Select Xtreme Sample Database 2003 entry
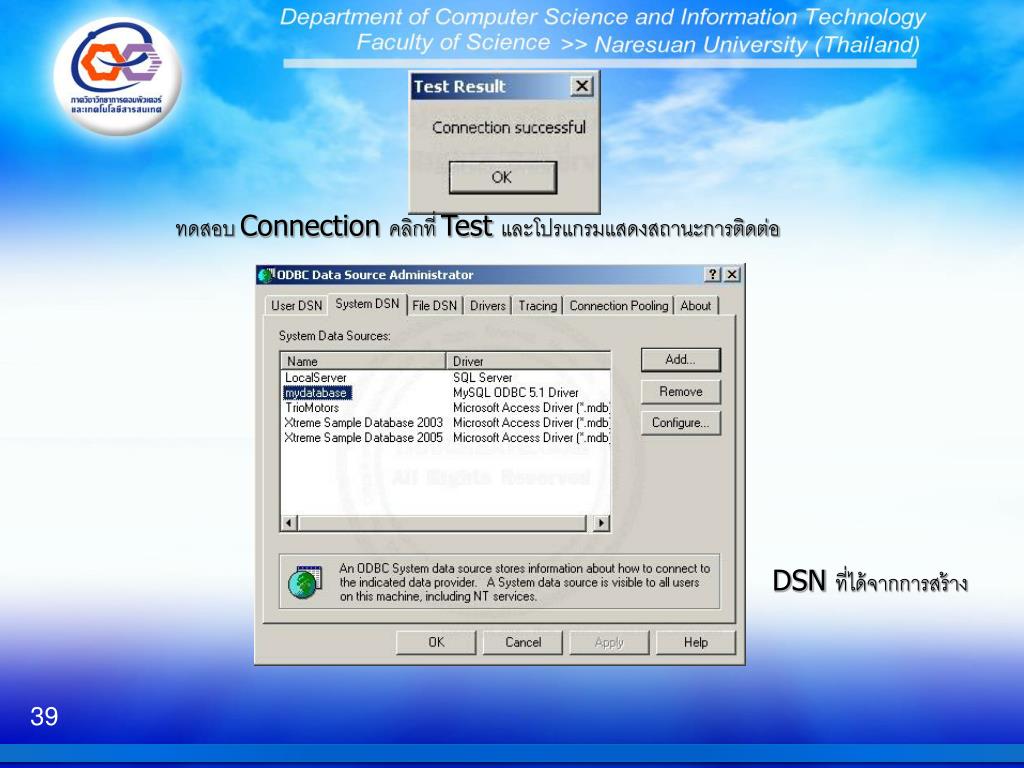 [363, 423]
